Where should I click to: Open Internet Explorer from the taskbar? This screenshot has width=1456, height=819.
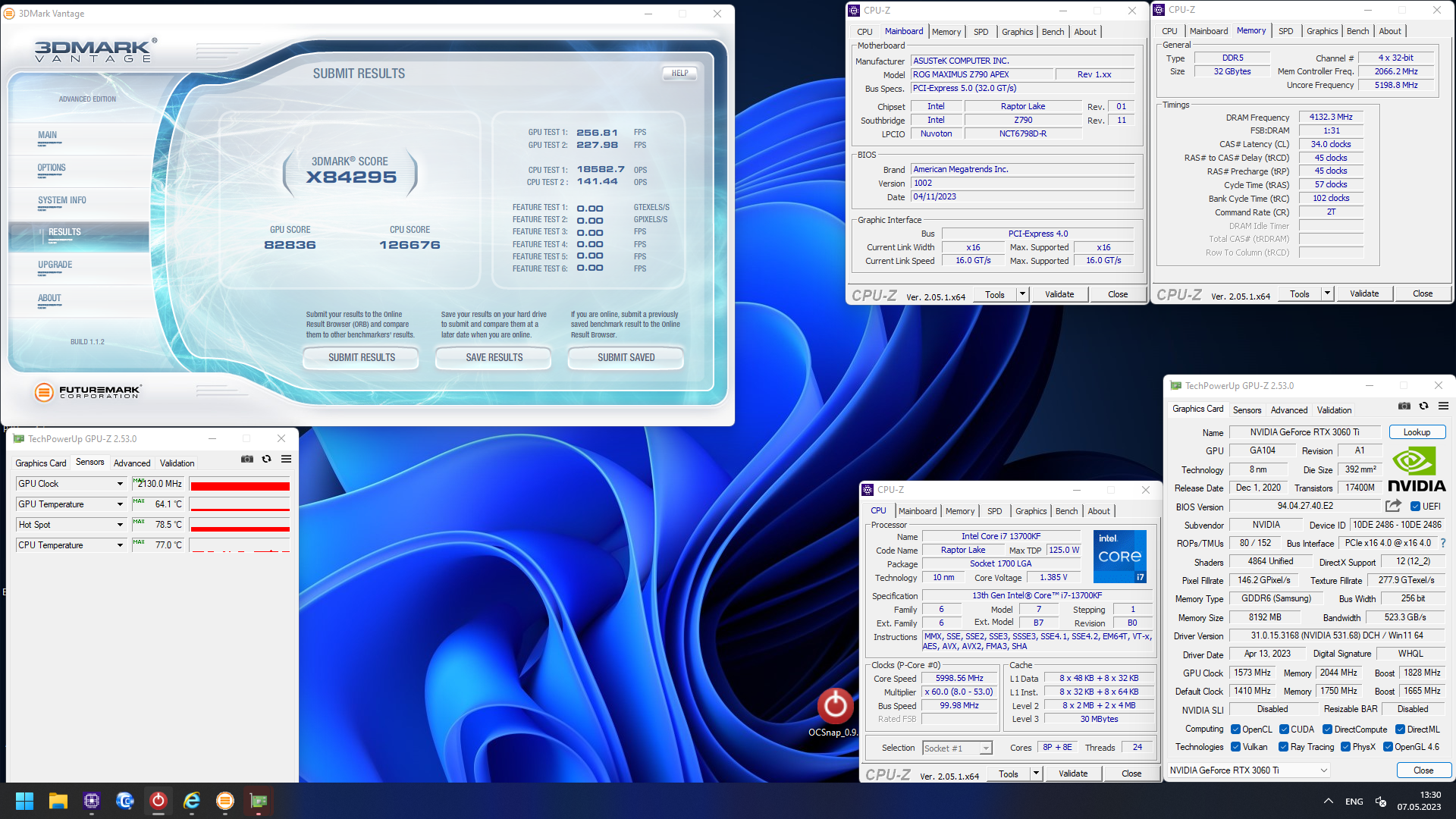coord(192,801)
